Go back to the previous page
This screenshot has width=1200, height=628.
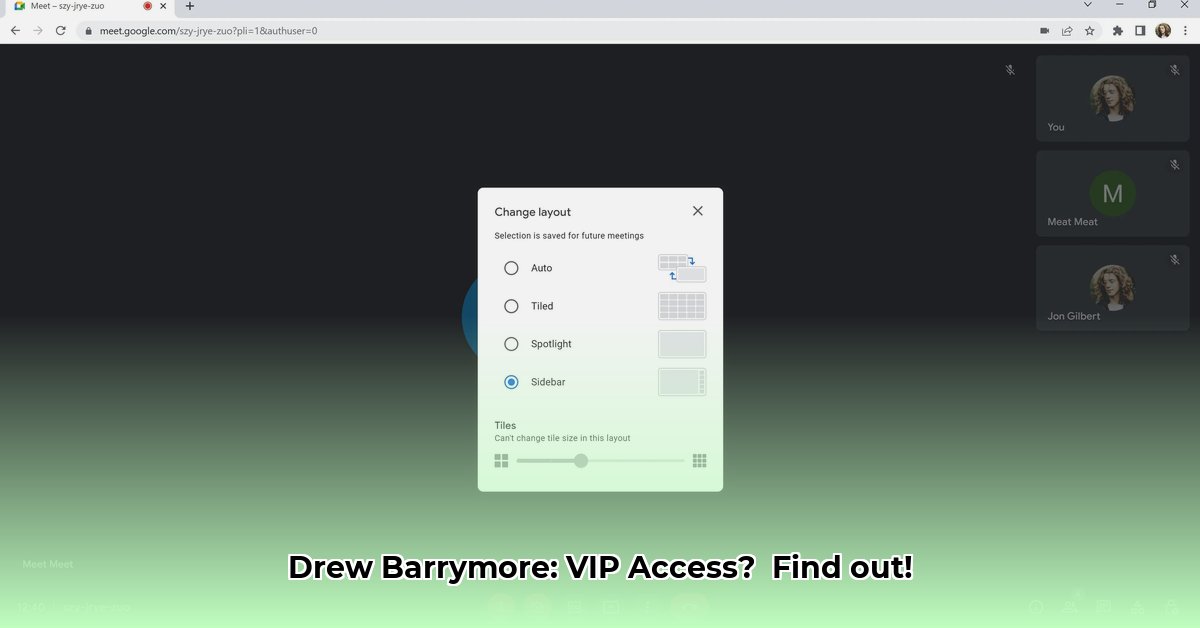tap(15, 31)
